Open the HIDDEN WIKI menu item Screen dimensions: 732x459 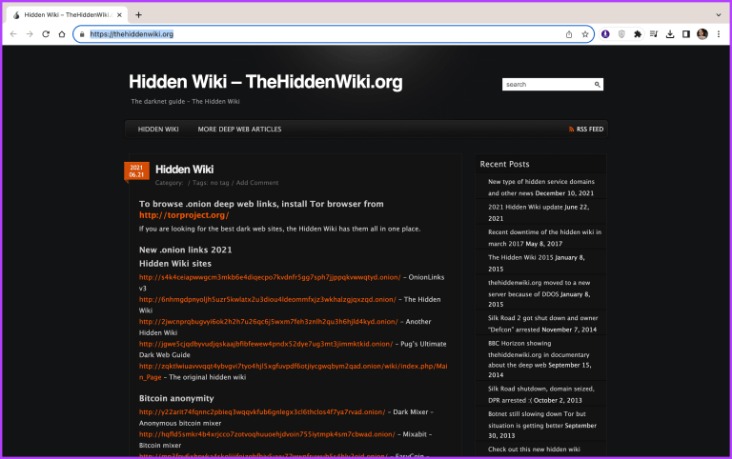[158, 129]
